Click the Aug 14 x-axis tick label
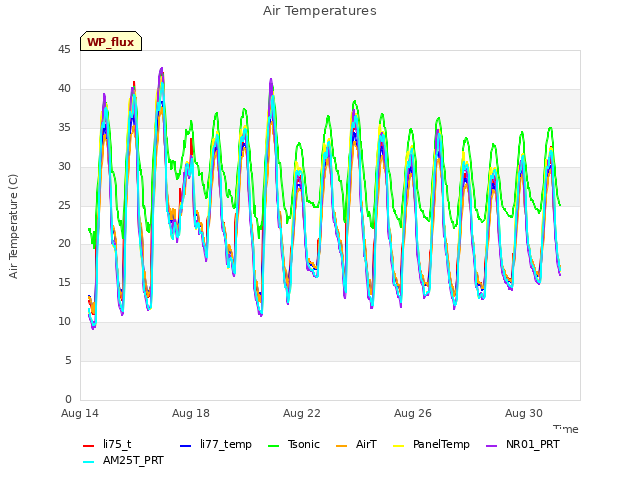Viewport: 640px width, 480px height. 80,413
